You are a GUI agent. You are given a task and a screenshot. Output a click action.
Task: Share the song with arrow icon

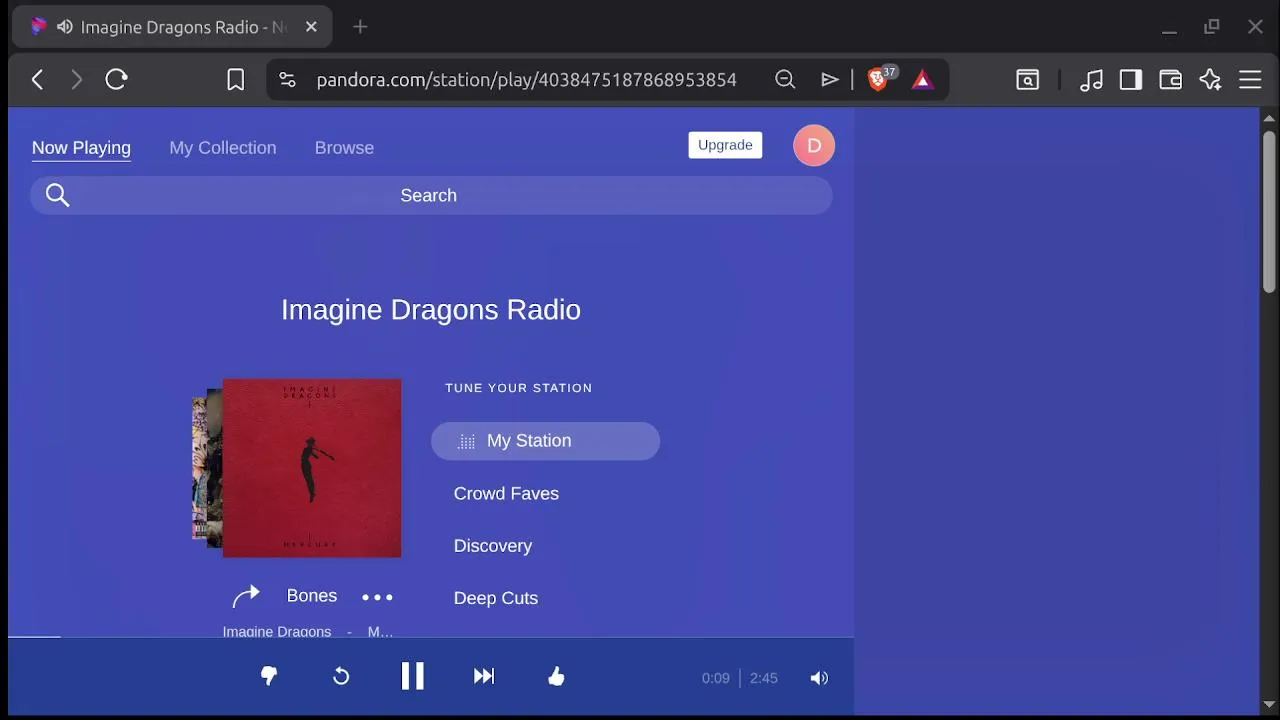point(246,596)
